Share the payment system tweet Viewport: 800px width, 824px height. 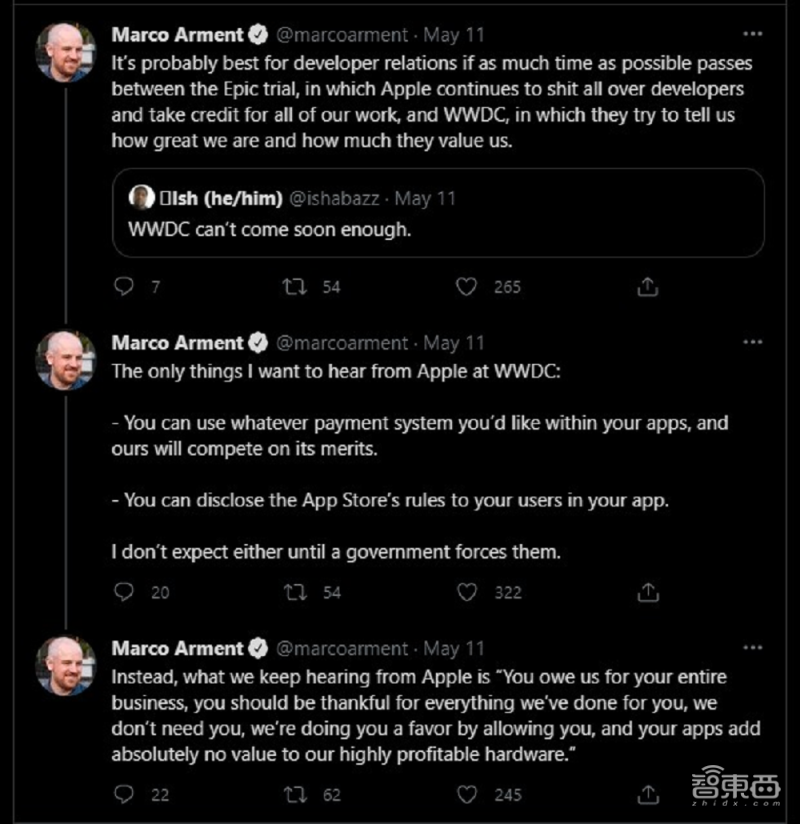(x=647, y=592)
